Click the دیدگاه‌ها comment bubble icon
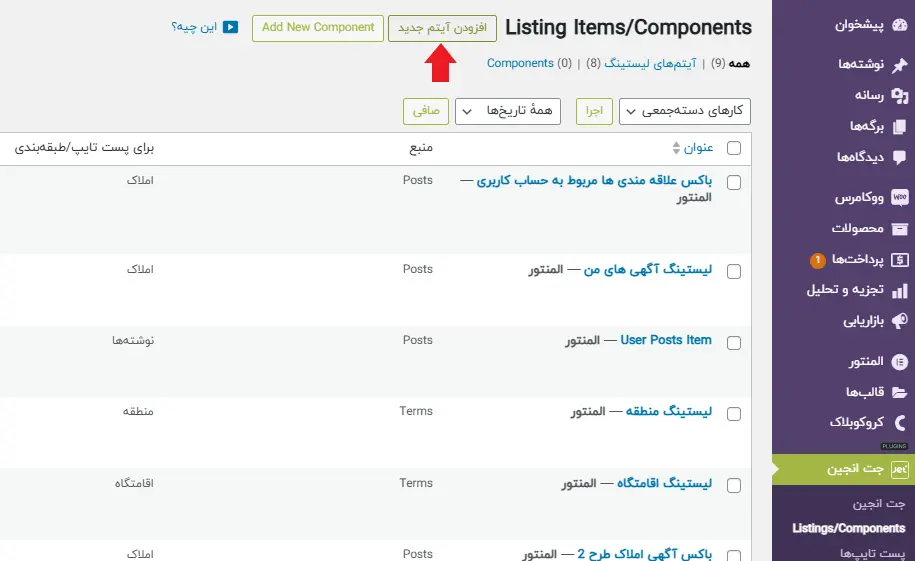 coord(899,157)
